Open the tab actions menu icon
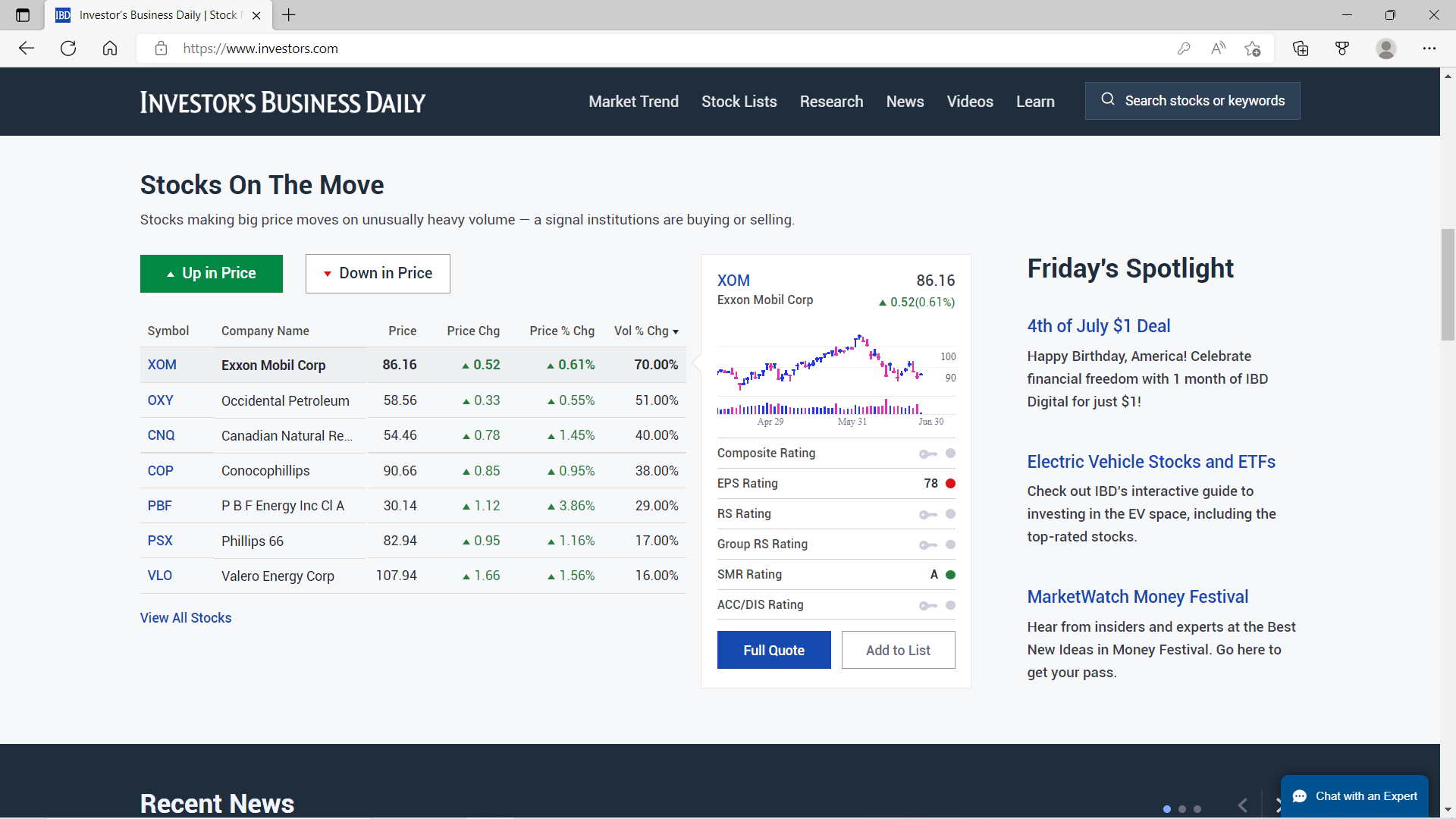This screenshot has height=819, width=1456. pos(23,15)
